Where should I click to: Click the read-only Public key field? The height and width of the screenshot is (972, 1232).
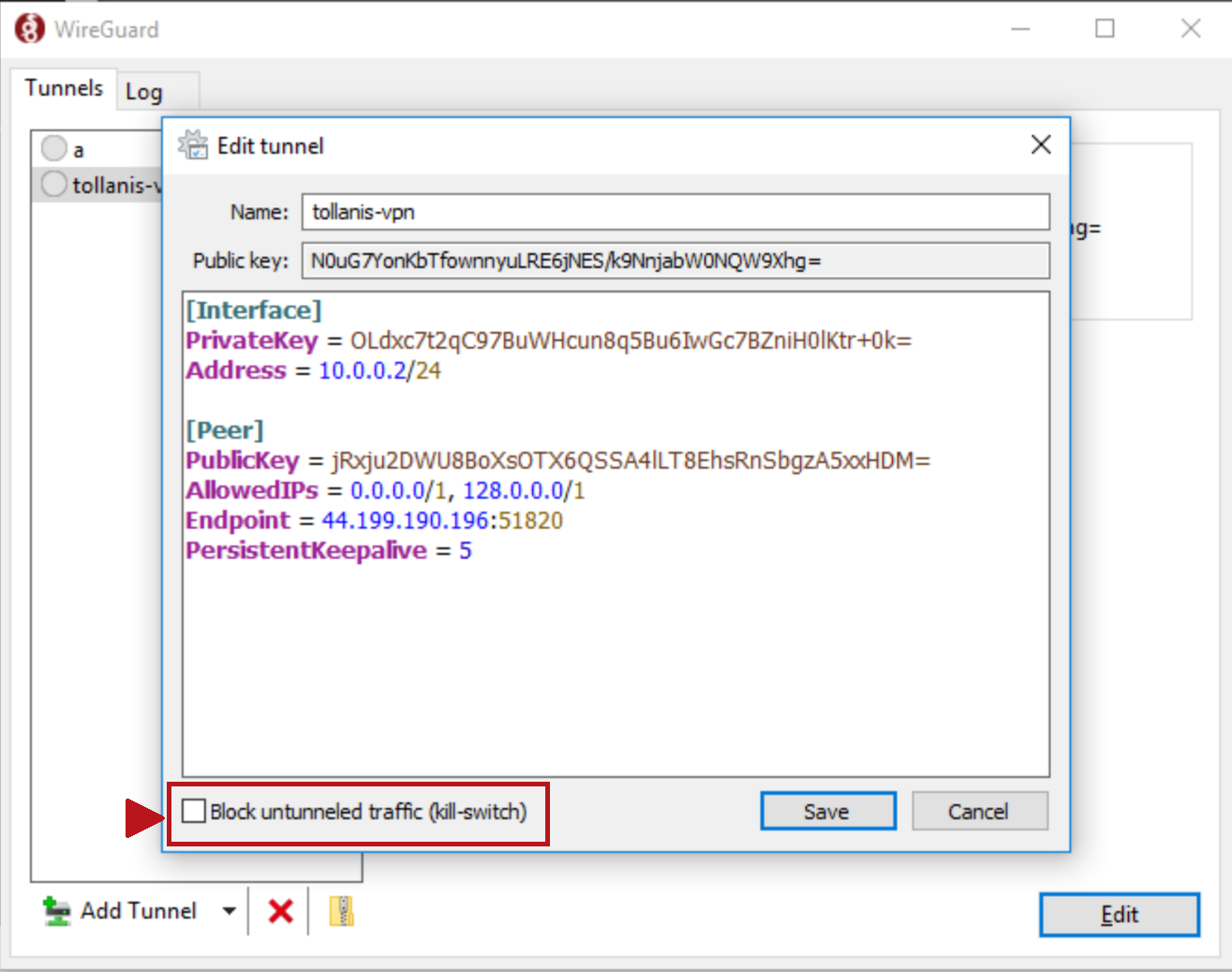[x=675, y=261]
